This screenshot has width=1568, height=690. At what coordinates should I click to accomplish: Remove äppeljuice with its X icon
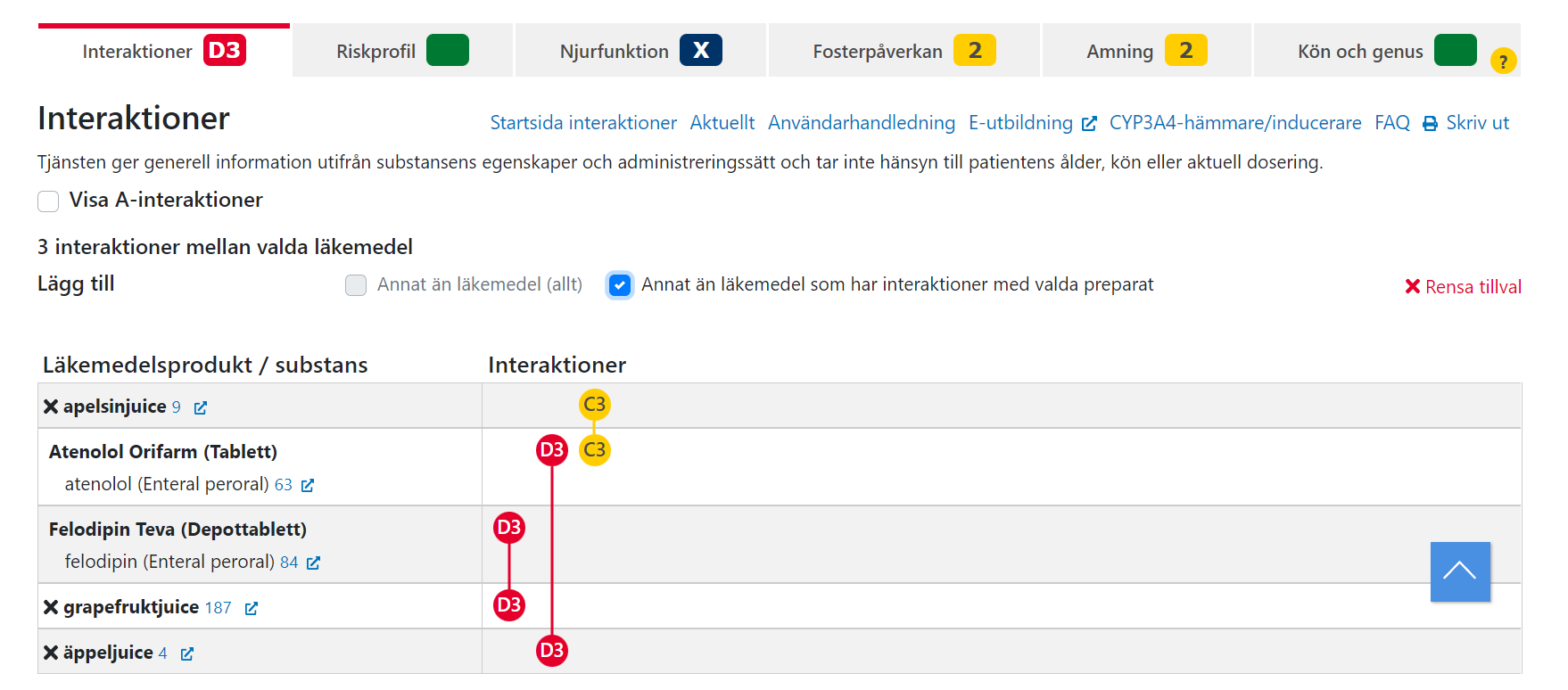pyautogui.click(x=51, y=653)
